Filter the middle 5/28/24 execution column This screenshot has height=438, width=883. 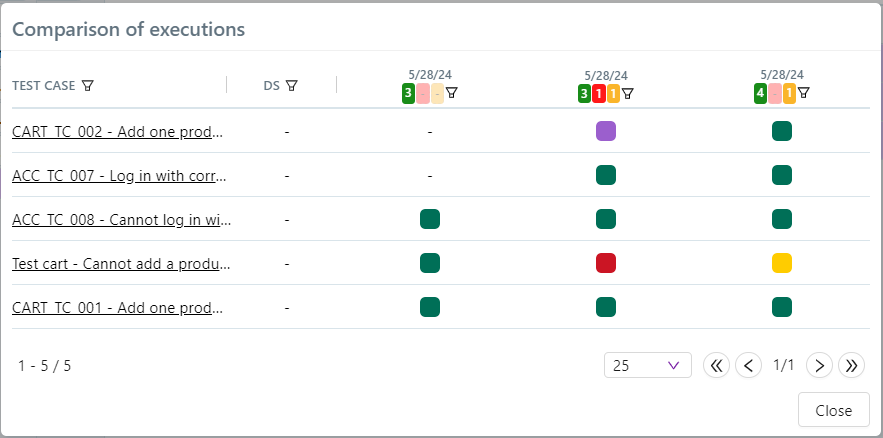click(x=628, y=94)
